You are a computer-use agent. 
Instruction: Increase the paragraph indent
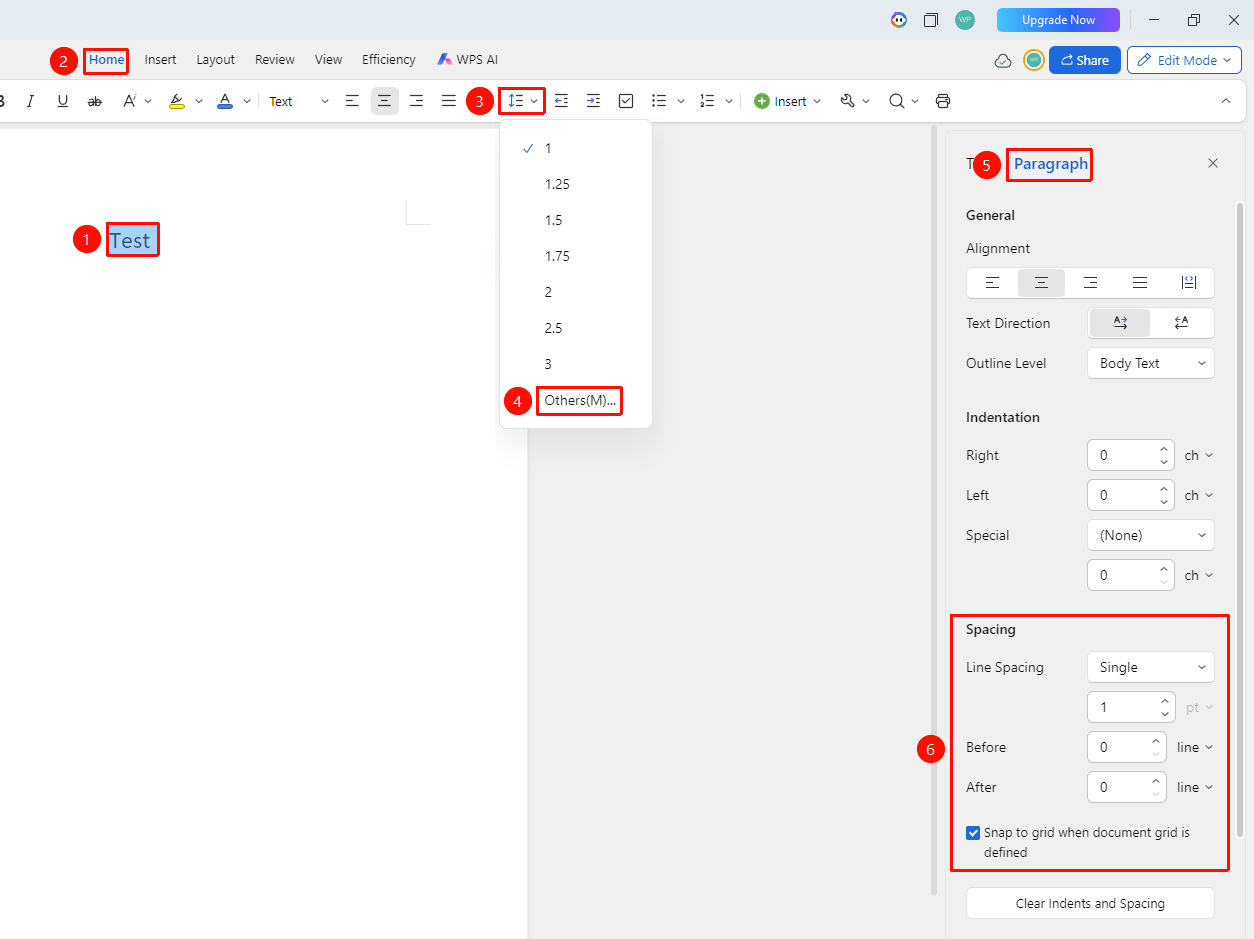594,101
